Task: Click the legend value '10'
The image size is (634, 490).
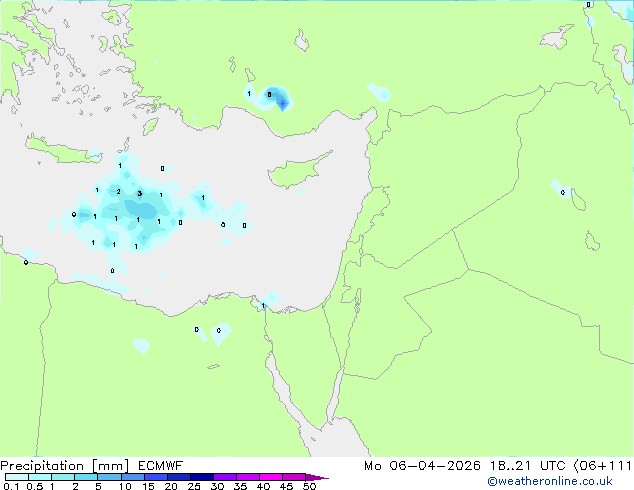Action: (125, 486)
